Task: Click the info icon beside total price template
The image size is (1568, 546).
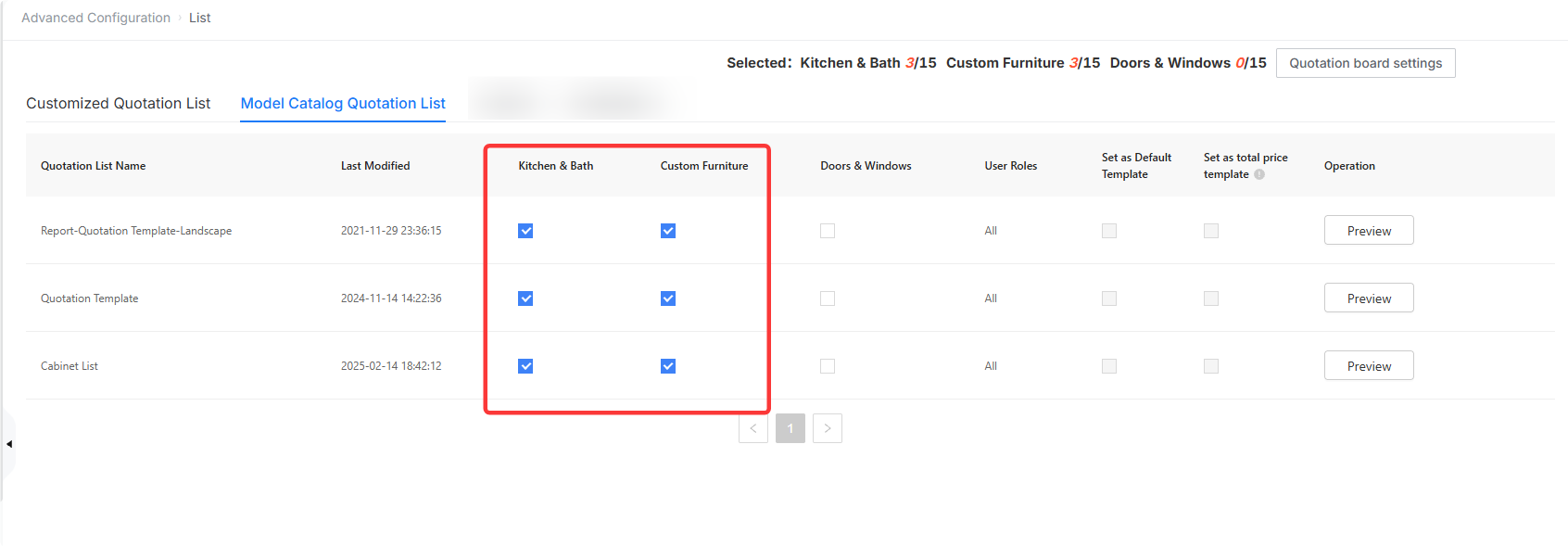Action: click(x=1259, y=174)
